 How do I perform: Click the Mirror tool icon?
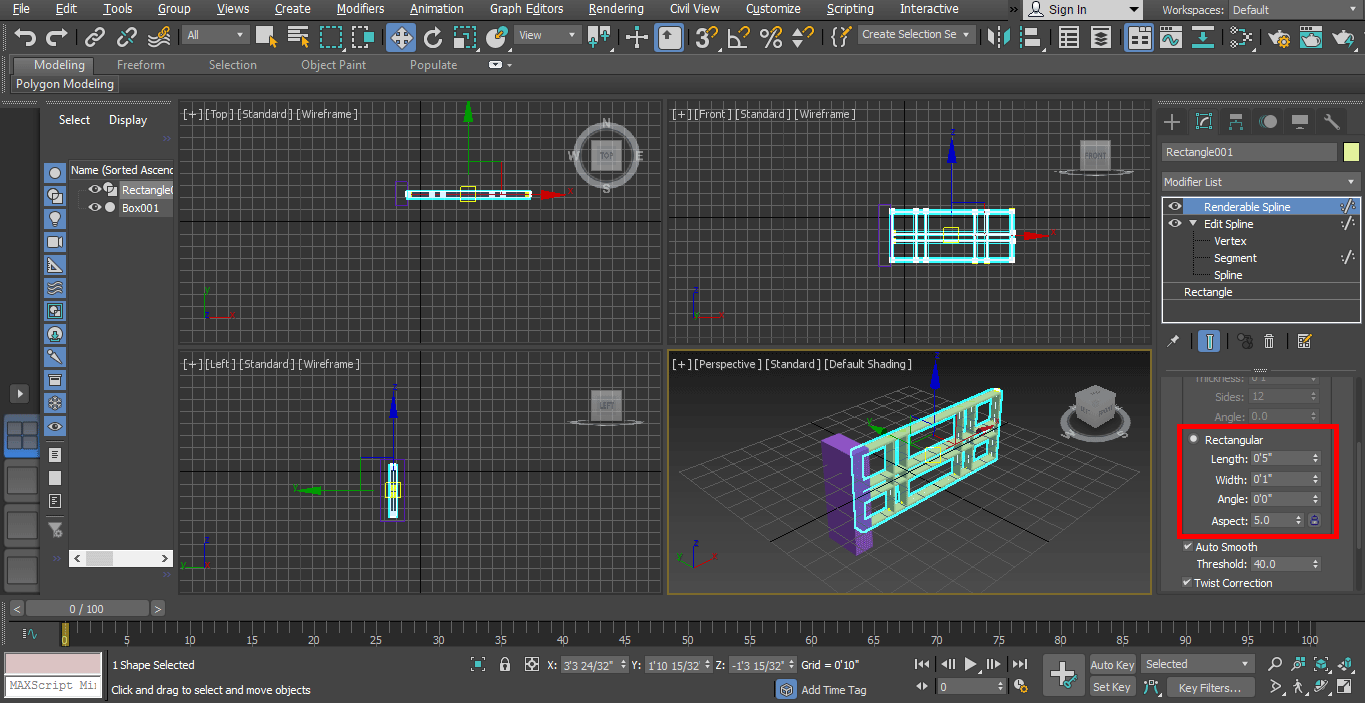click(x=997, y=37)
